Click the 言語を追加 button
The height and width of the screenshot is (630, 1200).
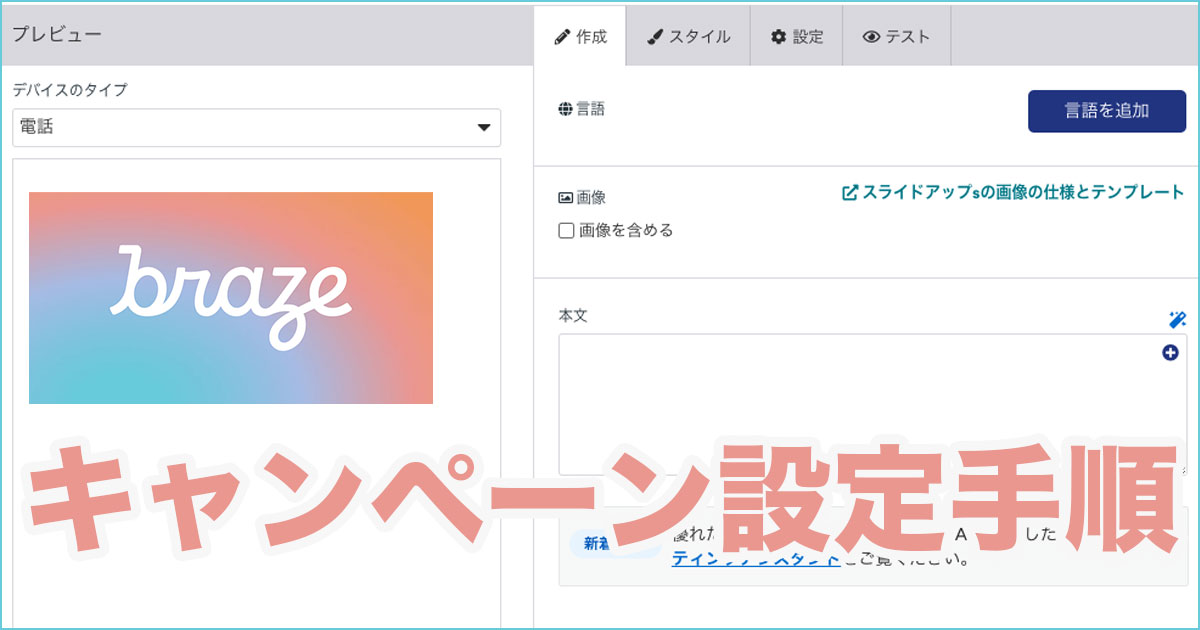point(1107,111)
